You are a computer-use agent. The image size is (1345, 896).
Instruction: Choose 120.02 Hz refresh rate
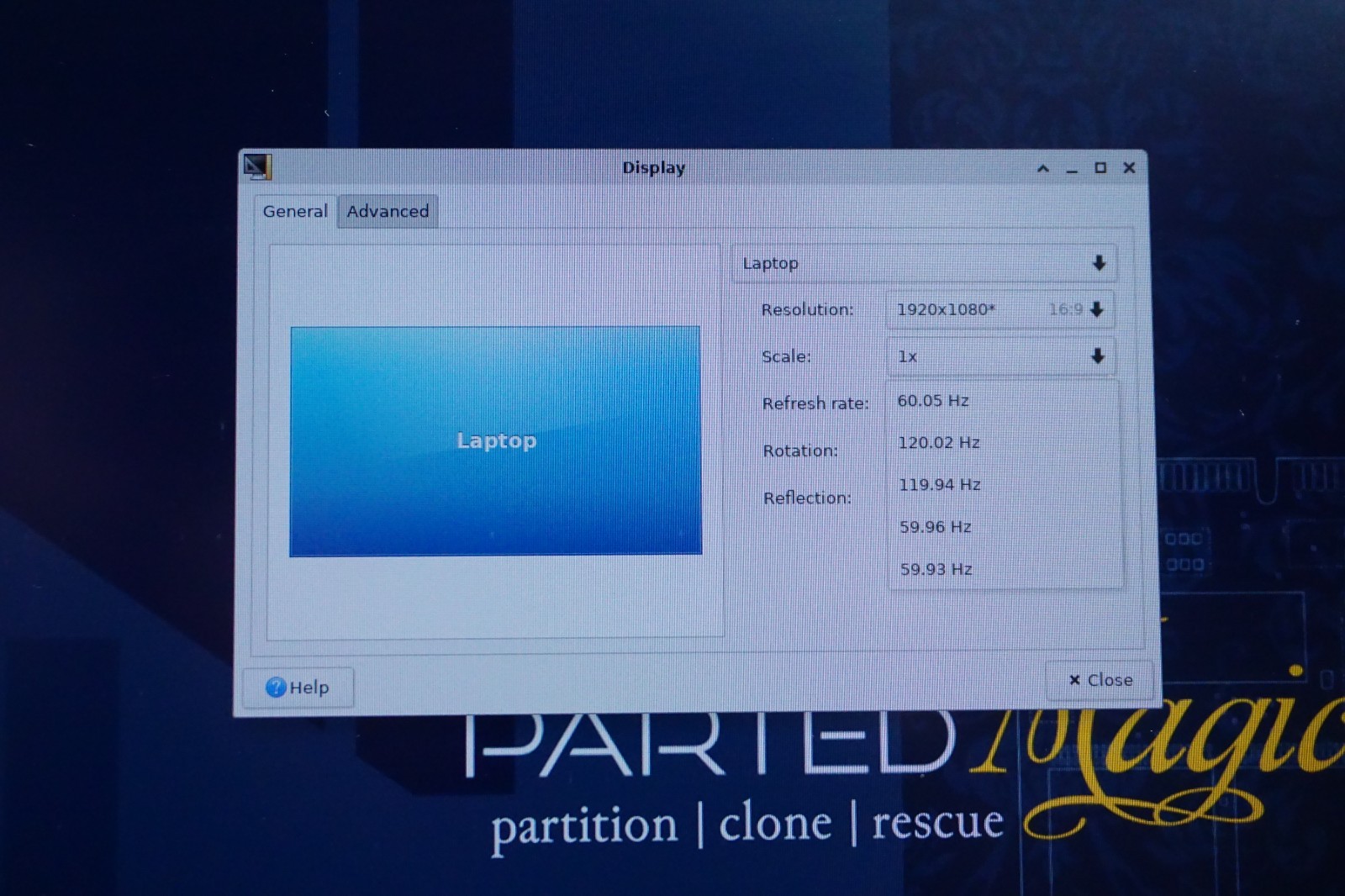point(1005,443)
